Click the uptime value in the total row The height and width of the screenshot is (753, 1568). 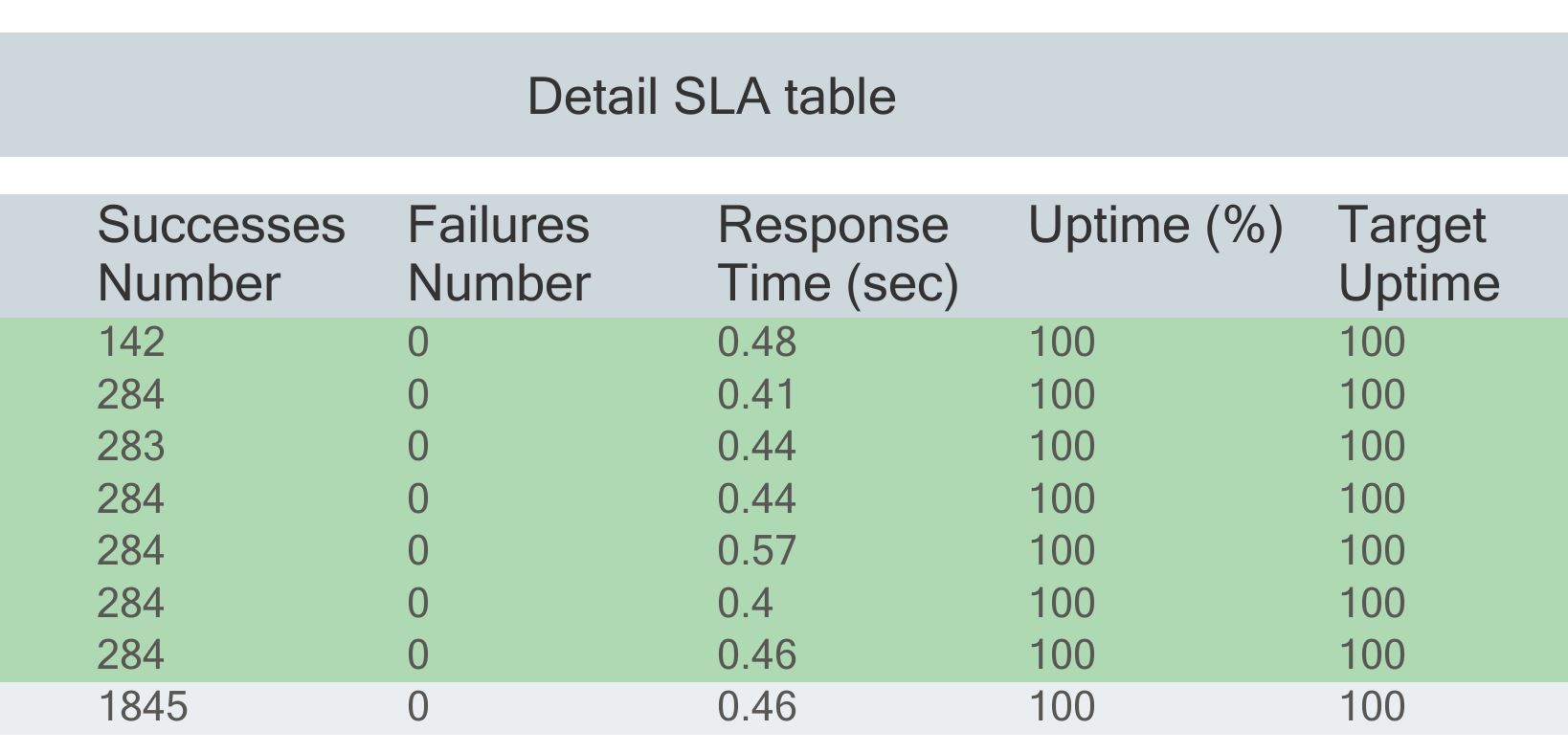(1062, 707)
